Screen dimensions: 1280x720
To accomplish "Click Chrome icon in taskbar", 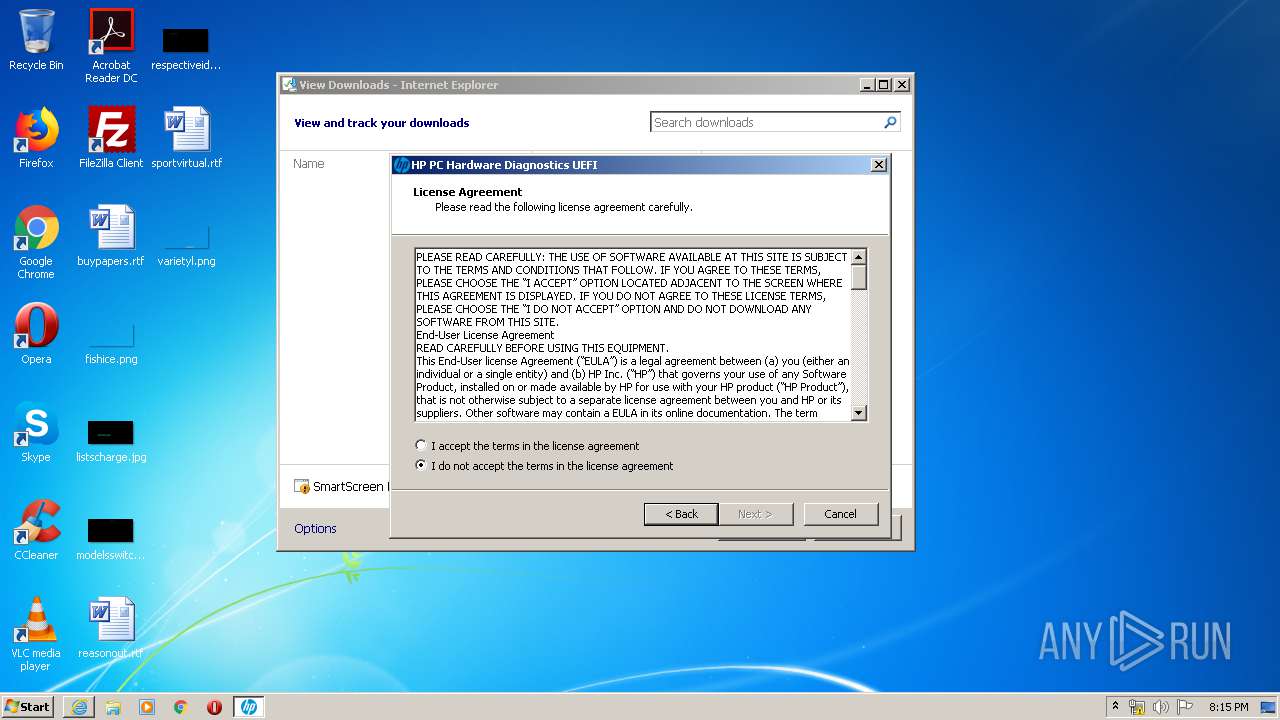I will (x=181, y=707).
